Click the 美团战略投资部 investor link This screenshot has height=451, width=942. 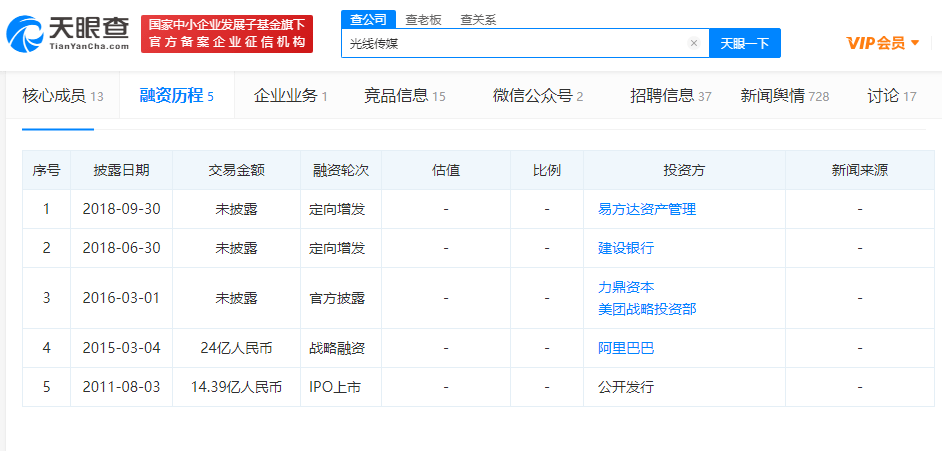[646, 309]
